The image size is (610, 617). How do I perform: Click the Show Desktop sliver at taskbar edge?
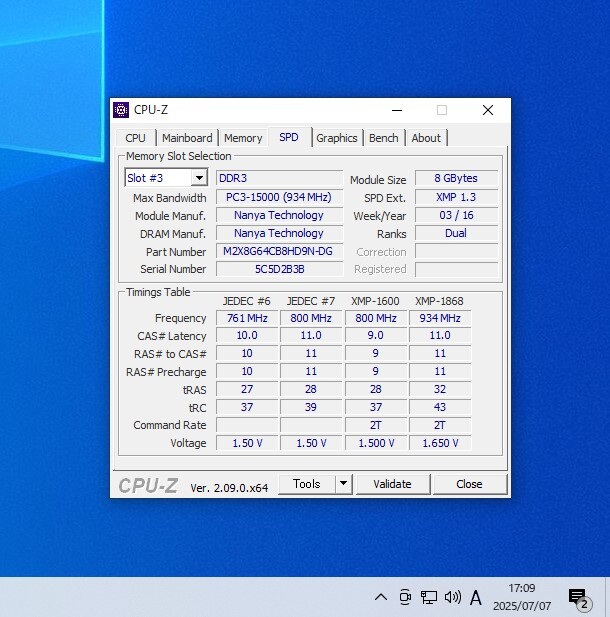pyautogui.click(x=607, y=597)
